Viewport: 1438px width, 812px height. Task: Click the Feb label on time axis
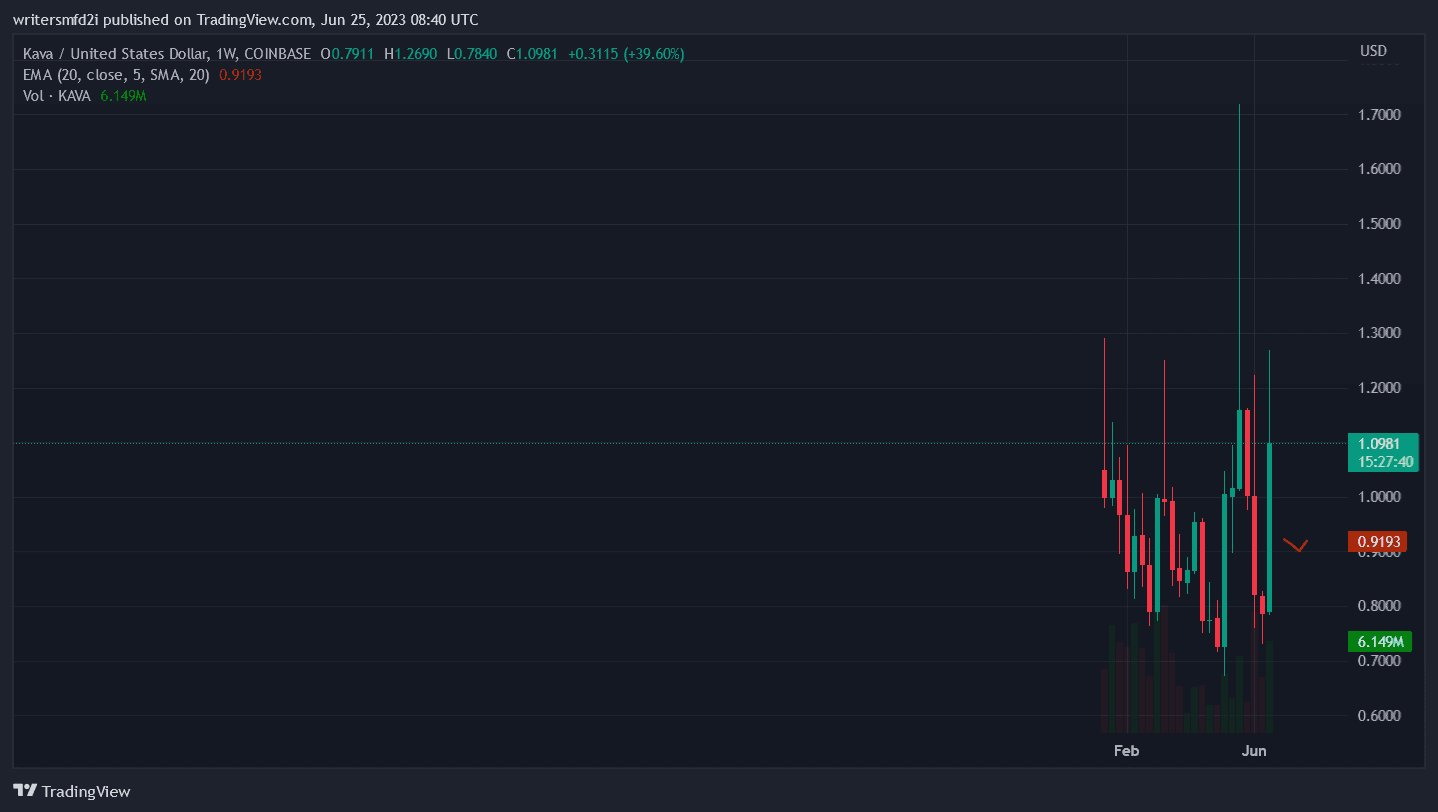[x=1127, y=751]
